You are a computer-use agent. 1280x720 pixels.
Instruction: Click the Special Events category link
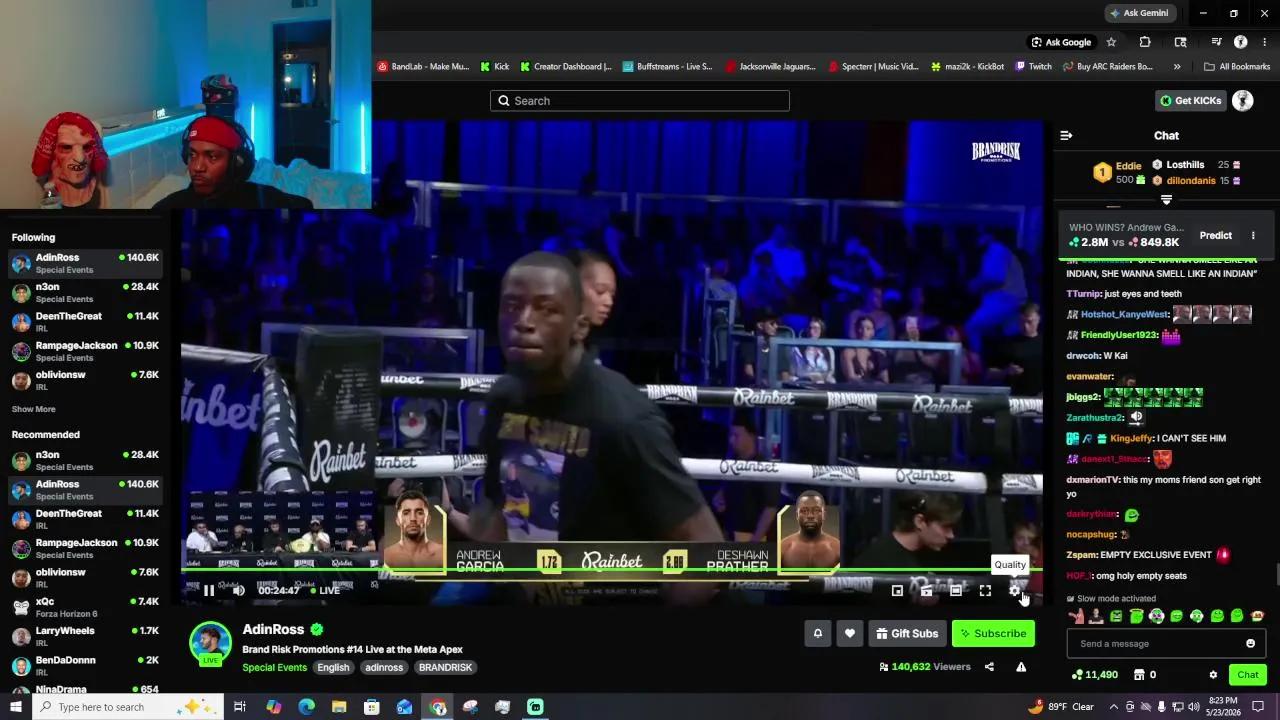tap(274, 667)
